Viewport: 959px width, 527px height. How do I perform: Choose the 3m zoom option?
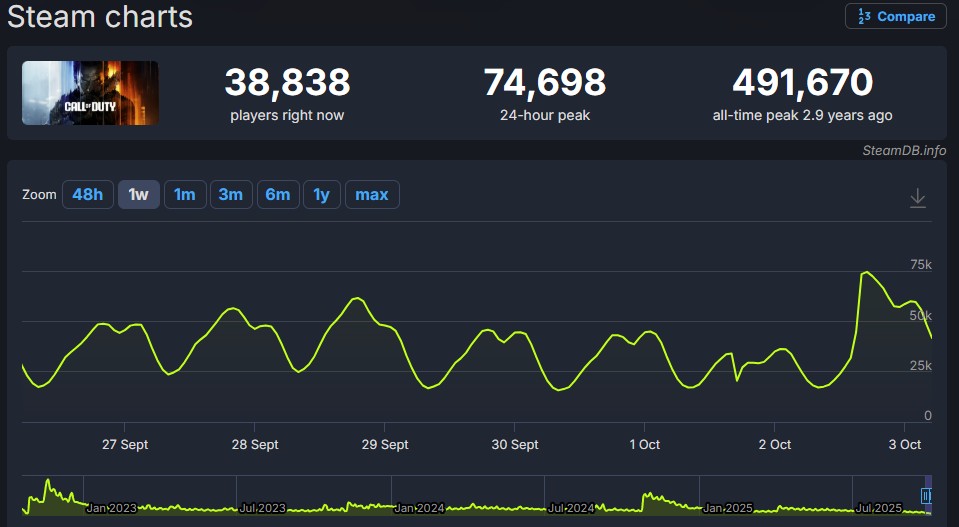pos(230,194)
